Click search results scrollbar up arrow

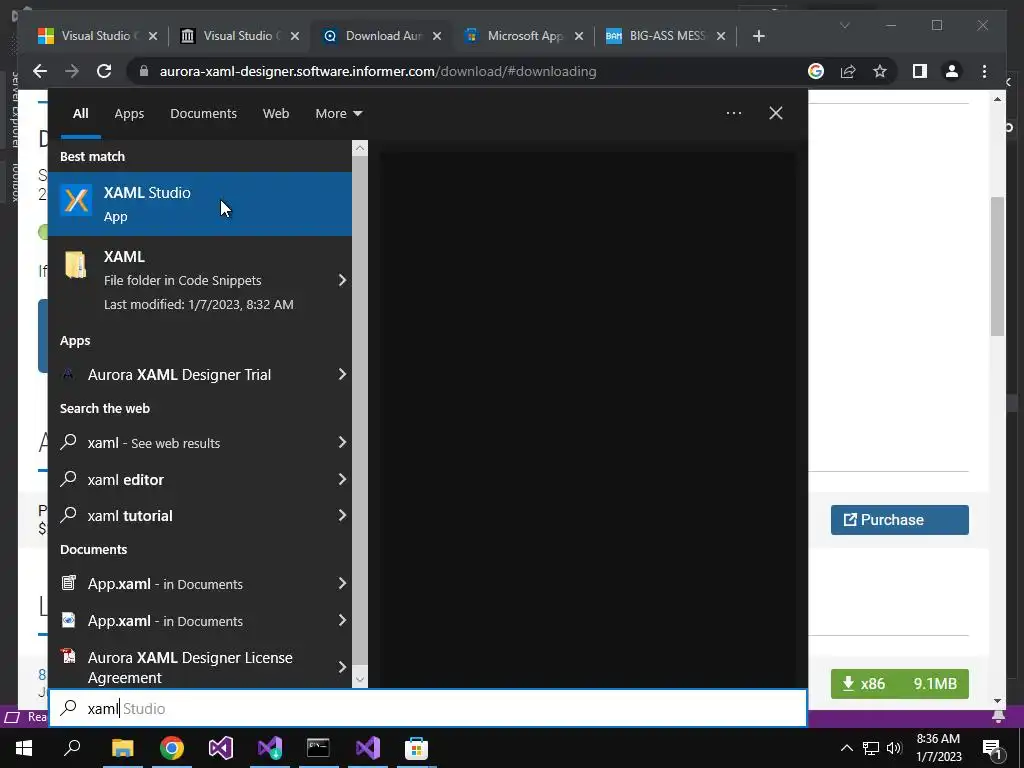[x=360, y=148]
